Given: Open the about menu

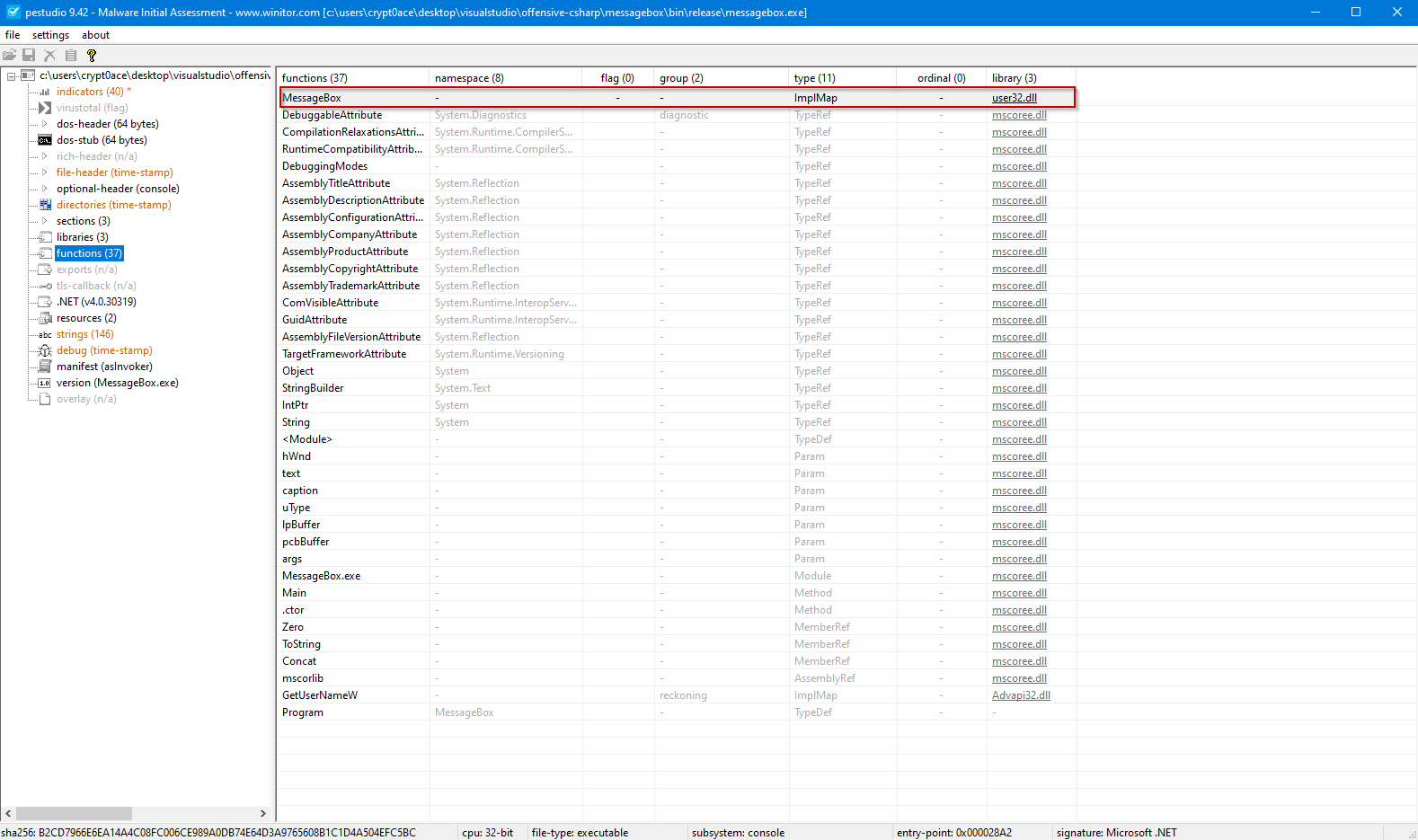Looking at the screenshot, I should pyautogui.click(x=95, y=35).
